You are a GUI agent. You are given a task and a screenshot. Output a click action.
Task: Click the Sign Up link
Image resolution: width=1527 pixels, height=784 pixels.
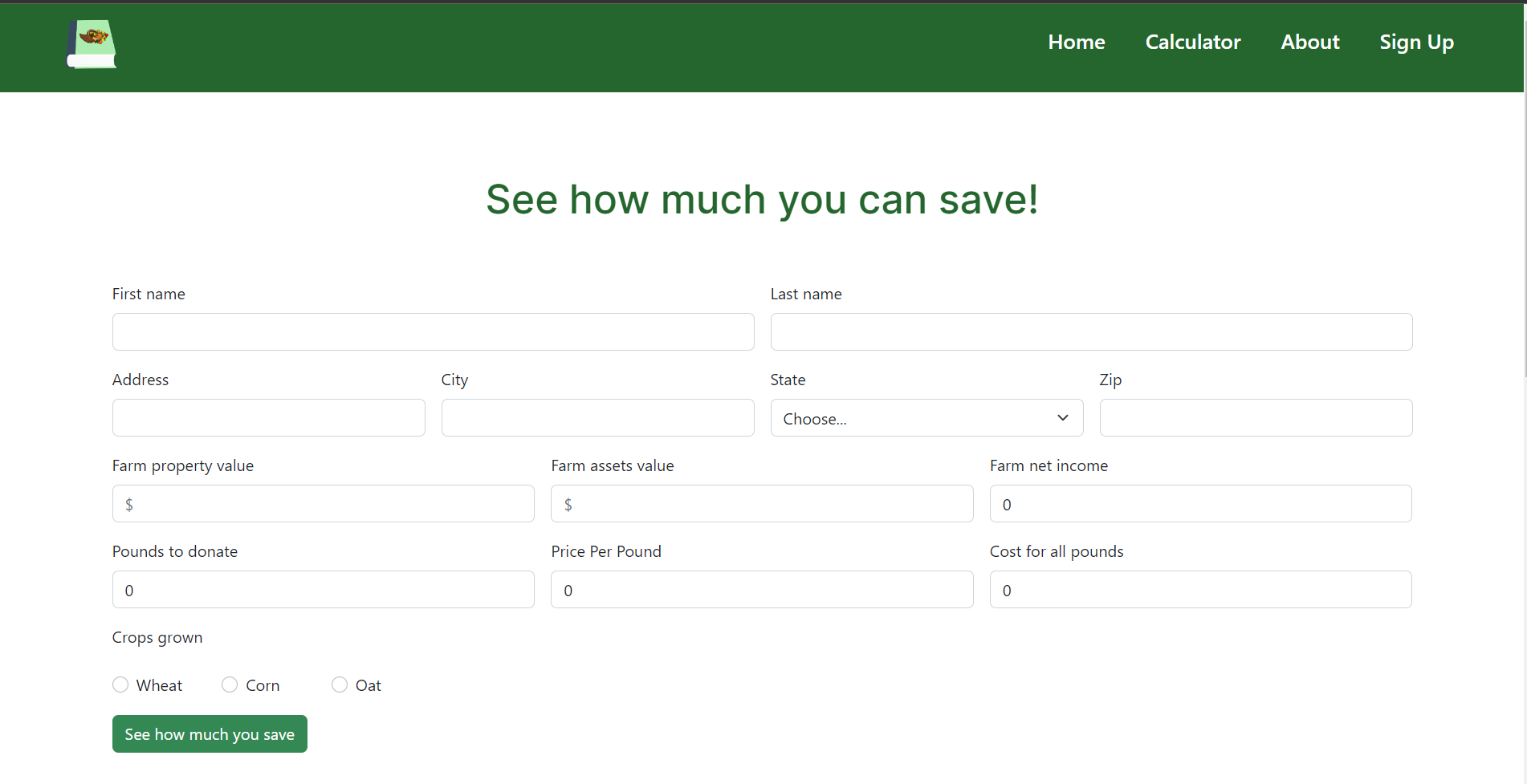1416,42
